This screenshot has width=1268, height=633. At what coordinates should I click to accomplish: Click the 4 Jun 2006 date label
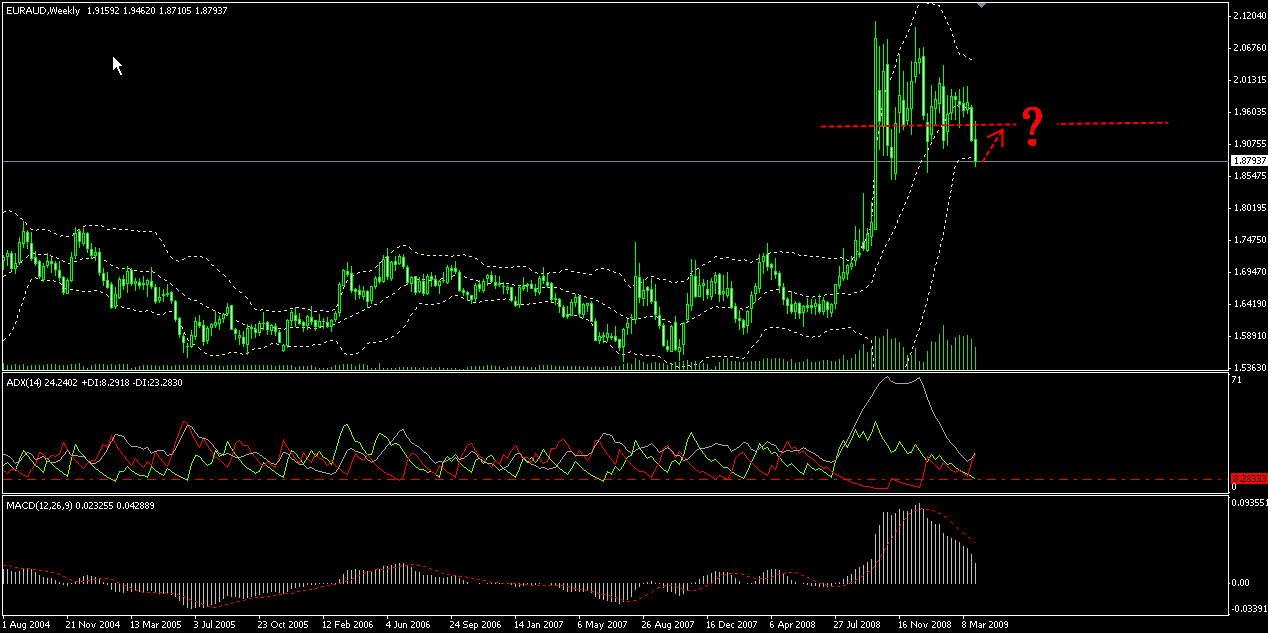click(409, 624)
